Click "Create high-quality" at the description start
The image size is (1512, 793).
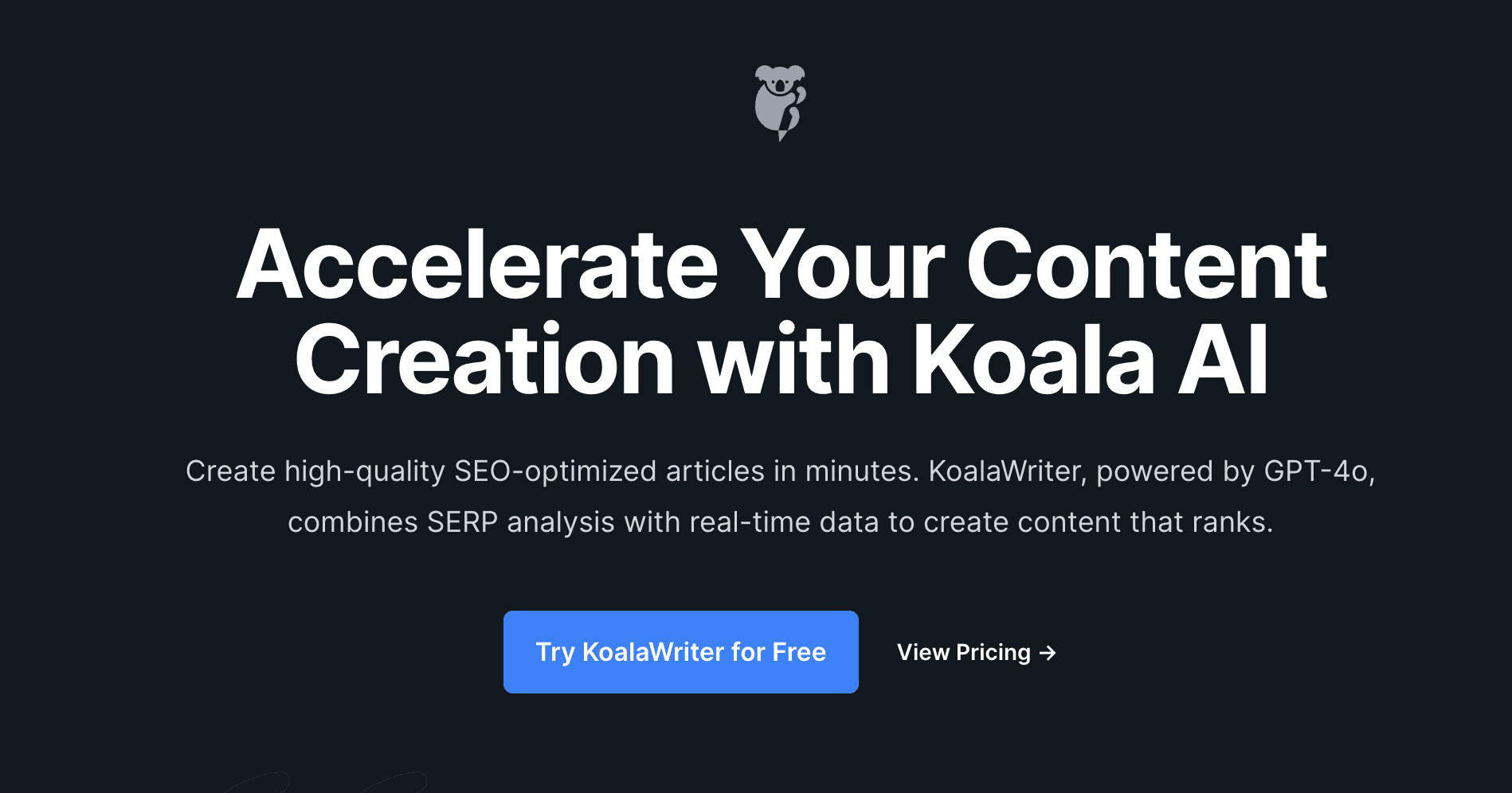(315, 471)
